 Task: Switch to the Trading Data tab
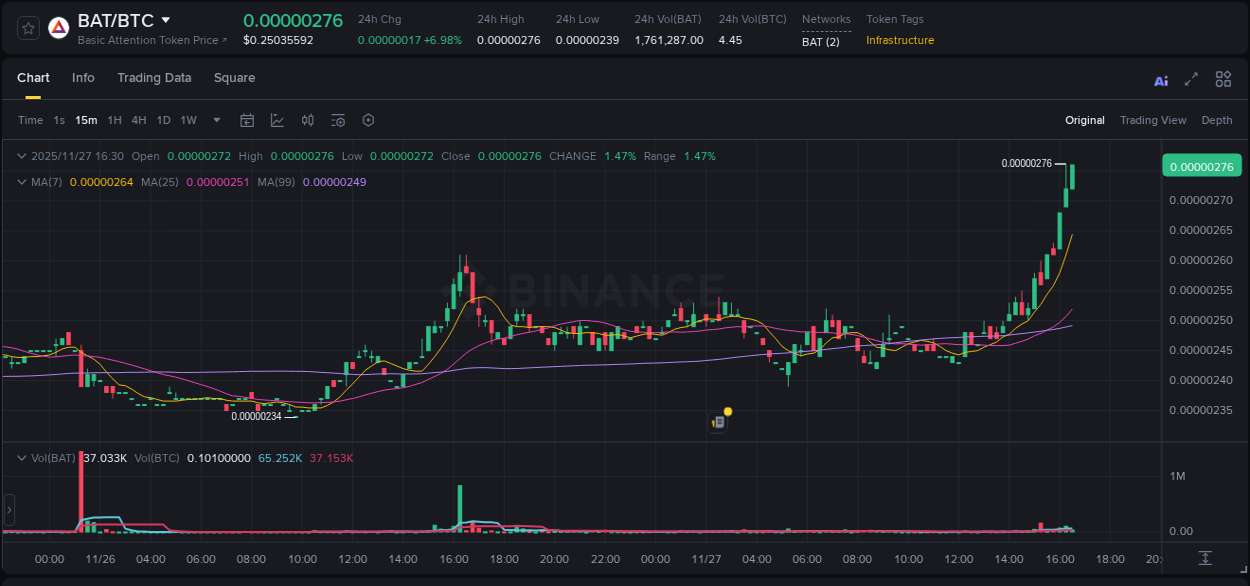[x=154, y=78]
